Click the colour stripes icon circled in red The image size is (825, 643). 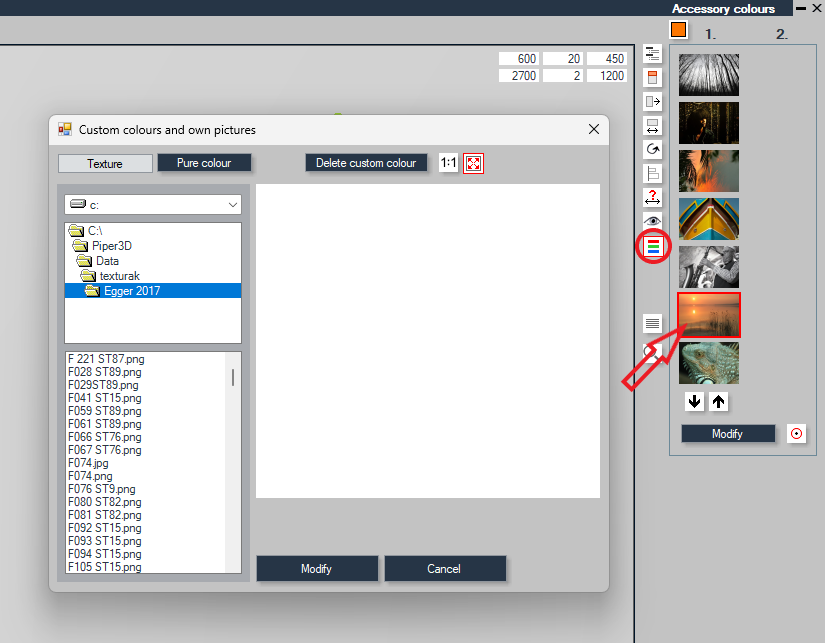point(653,246)
